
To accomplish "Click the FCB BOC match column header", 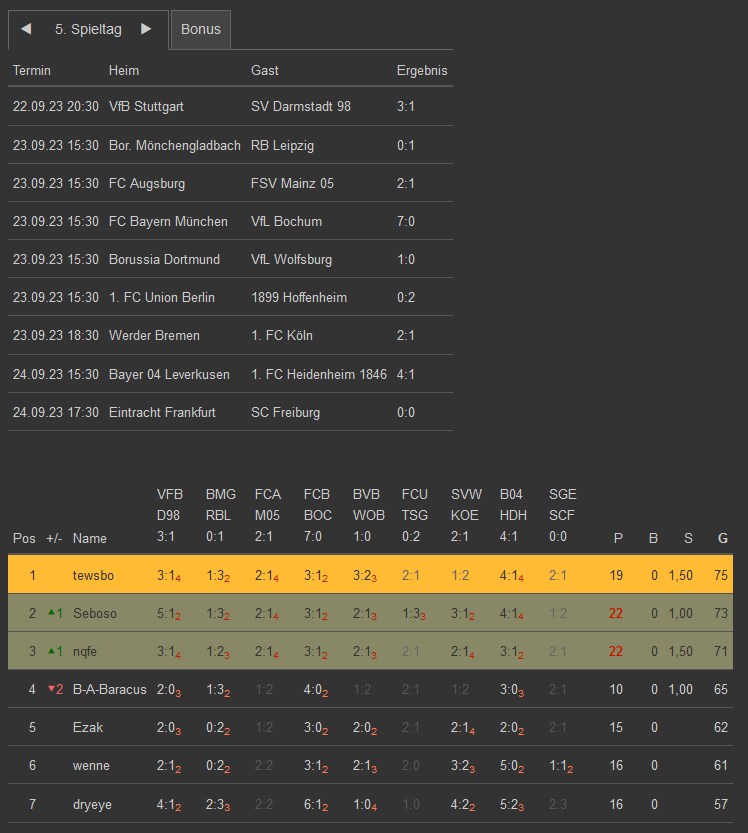I will click(x=317, y=516).
